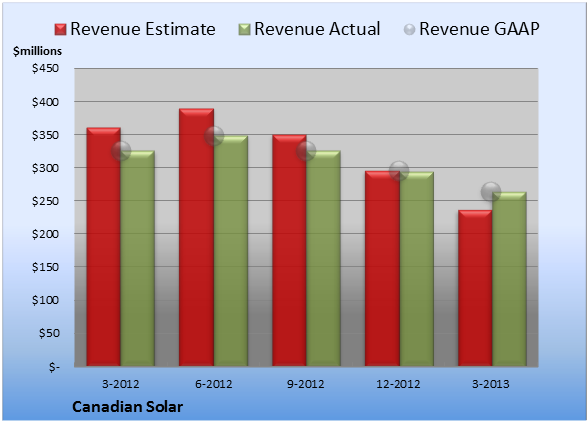This screenshot has width=588, height=422.
Task: Click the 3-2013 green actual bar
Action: tap(509, 279)
